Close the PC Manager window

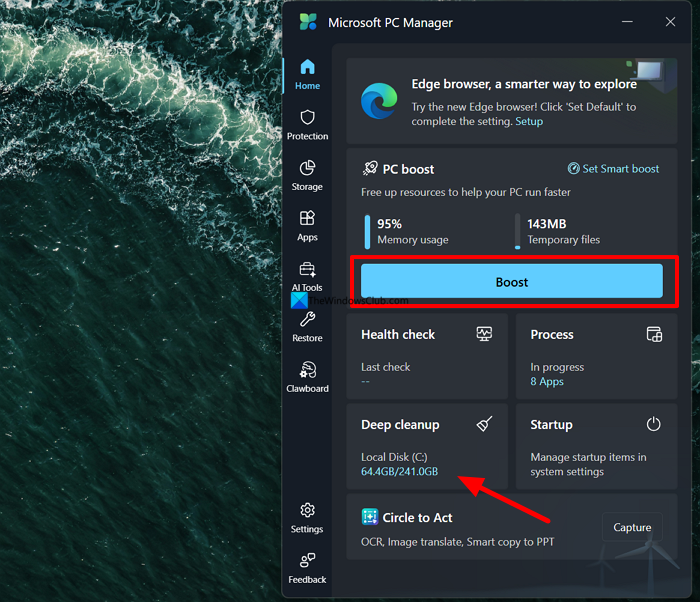[x=670, y=22]
